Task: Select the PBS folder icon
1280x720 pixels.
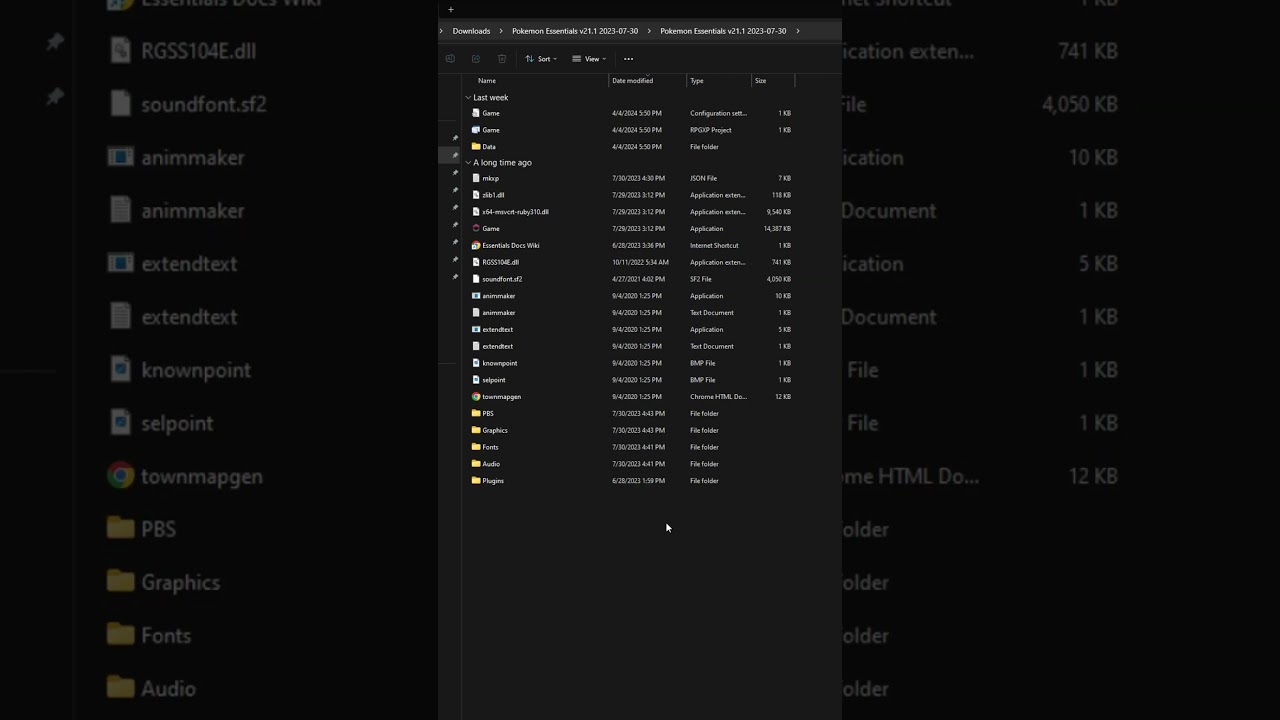Action: coord(476,413)
